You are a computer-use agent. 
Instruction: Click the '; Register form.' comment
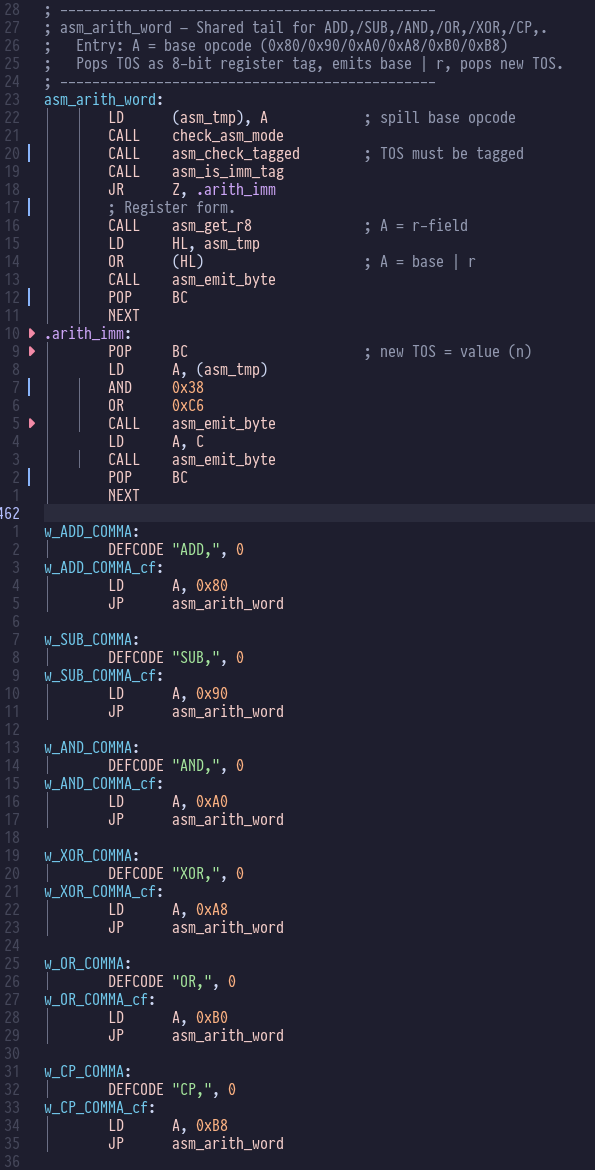(x=172, y=207)
